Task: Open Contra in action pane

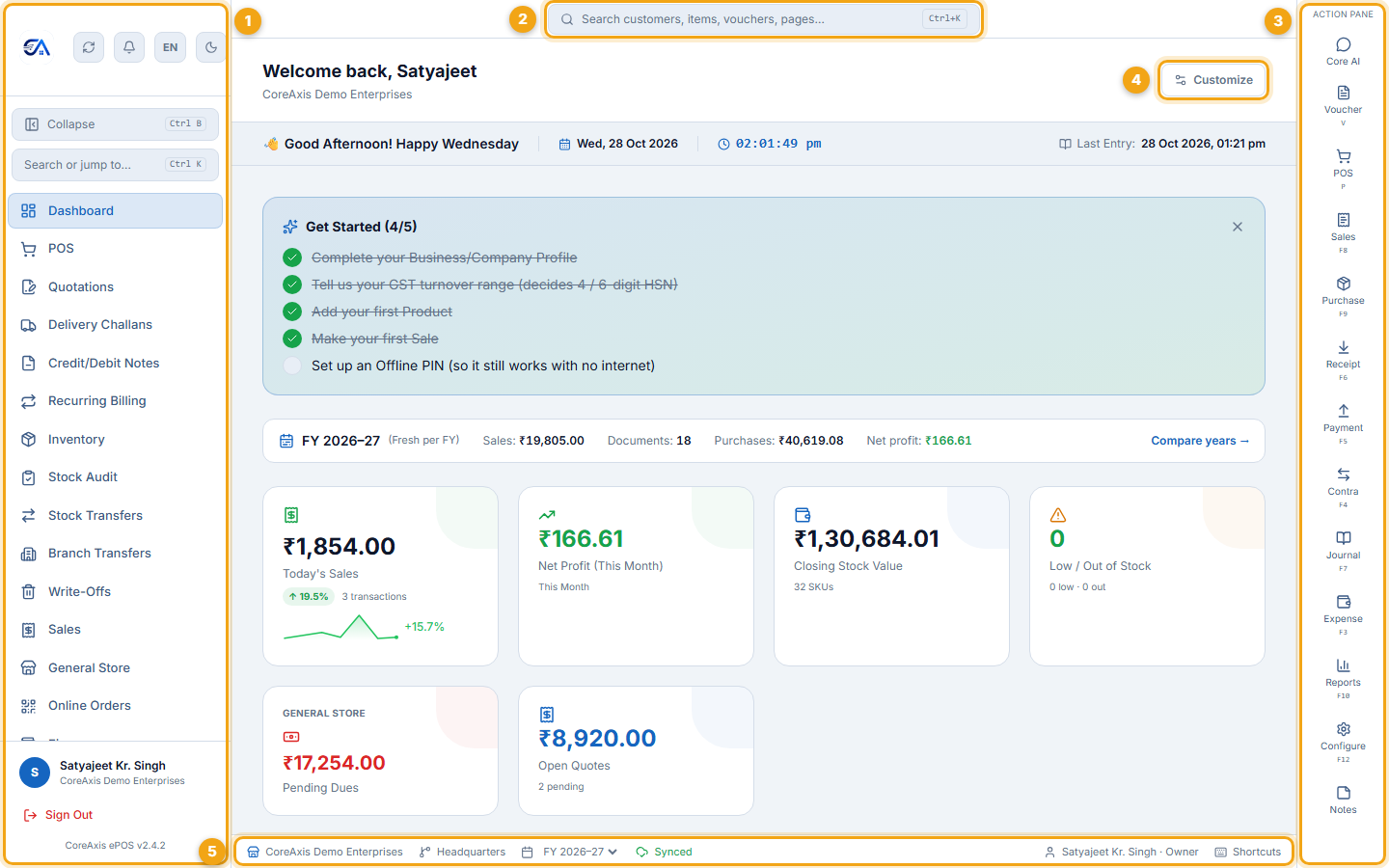Action: [x=1343, y=487]
